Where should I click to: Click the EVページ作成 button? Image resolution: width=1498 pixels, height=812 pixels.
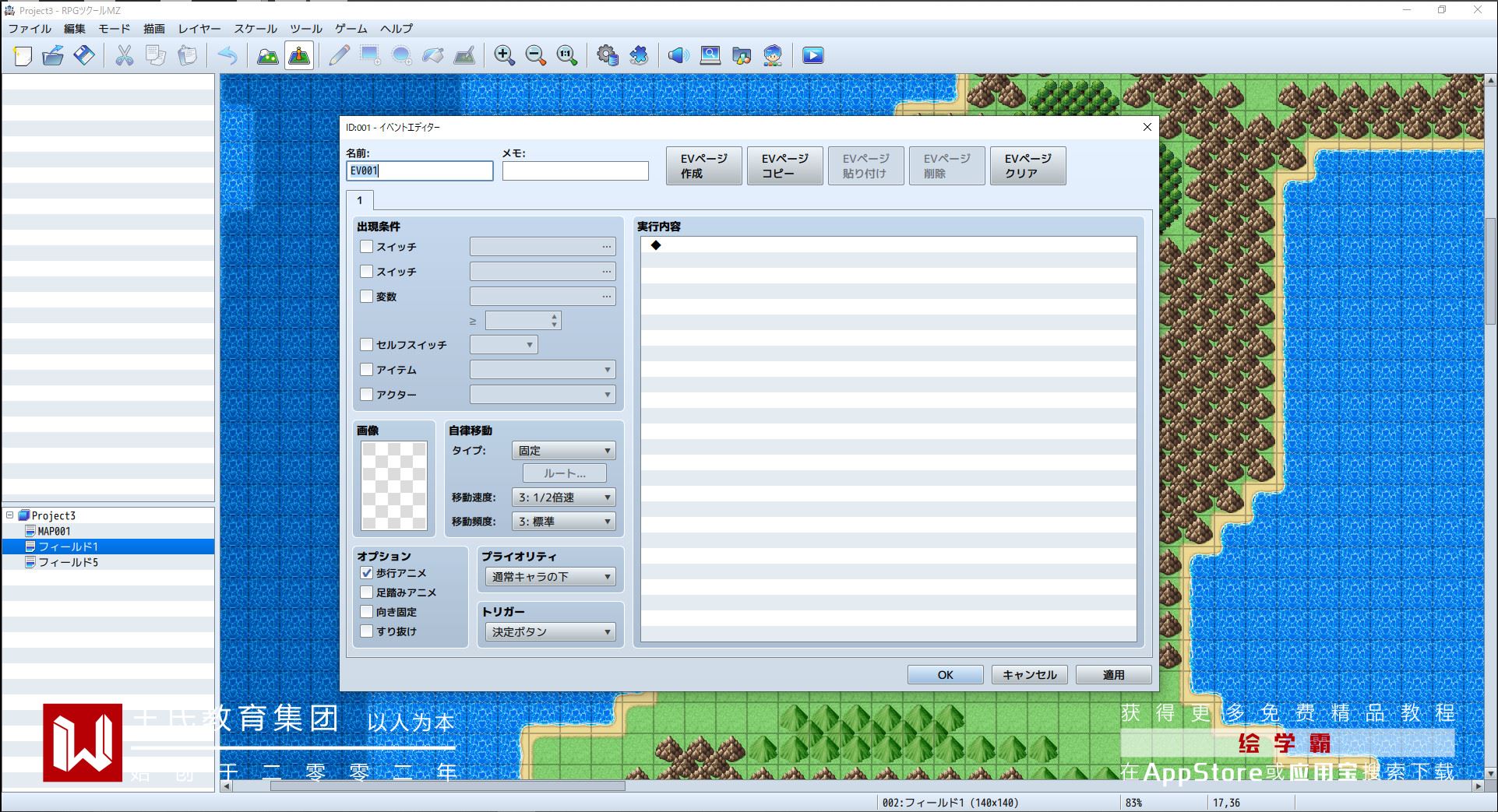pyautogui.click(x=704, y=166)
